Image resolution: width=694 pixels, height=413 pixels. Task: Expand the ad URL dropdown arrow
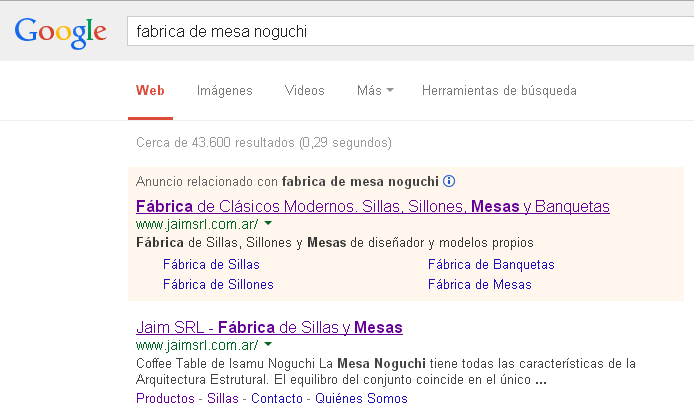(268, 224)
